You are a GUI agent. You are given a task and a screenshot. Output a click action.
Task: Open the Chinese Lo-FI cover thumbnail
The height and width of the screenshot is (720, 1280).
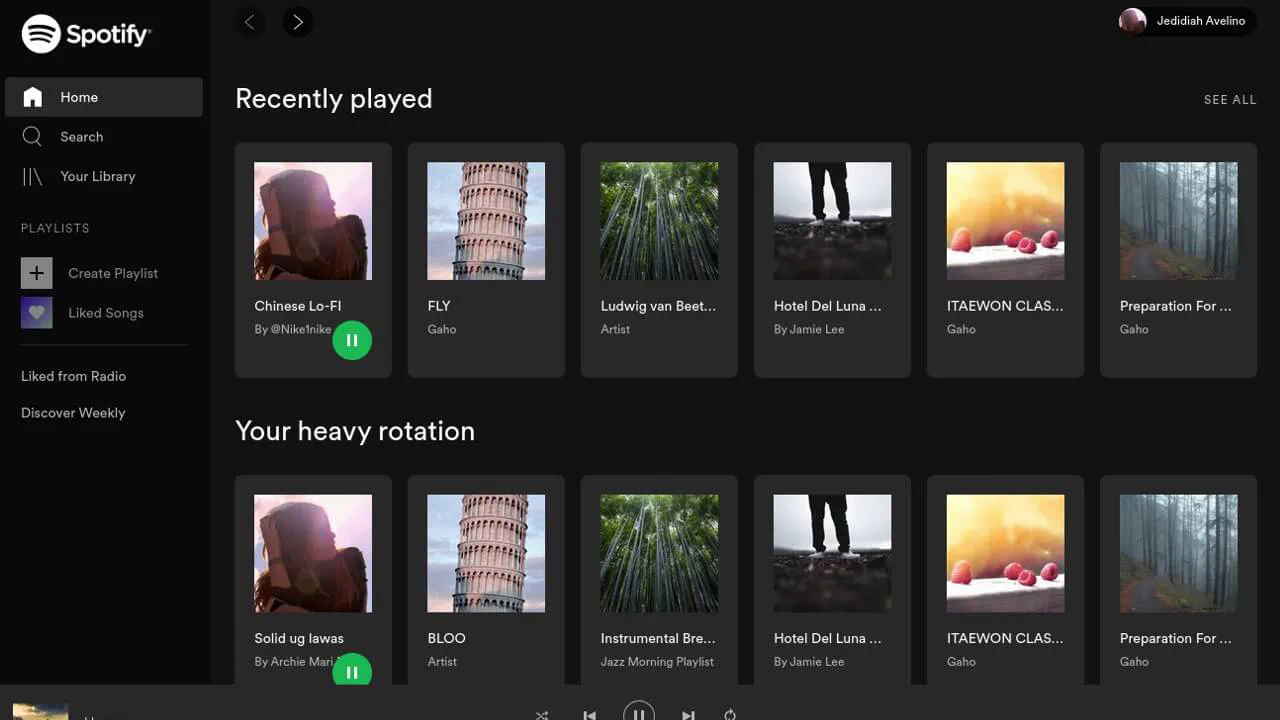313,221
